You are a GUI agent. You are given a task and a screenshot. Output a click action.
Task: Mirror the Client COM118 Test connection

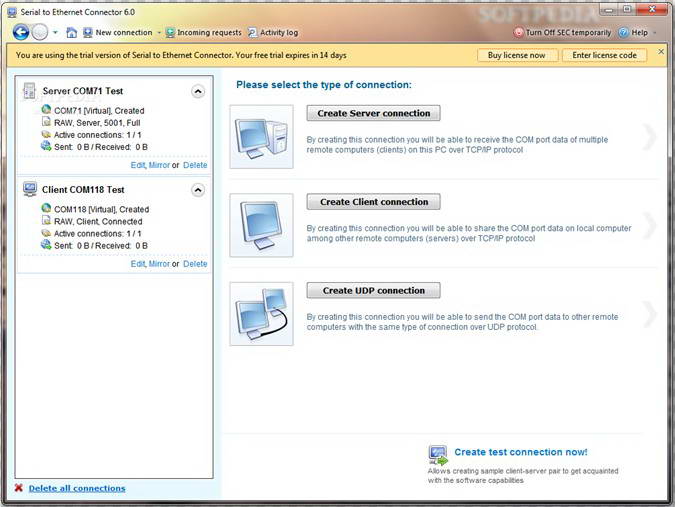pos(159,263)
